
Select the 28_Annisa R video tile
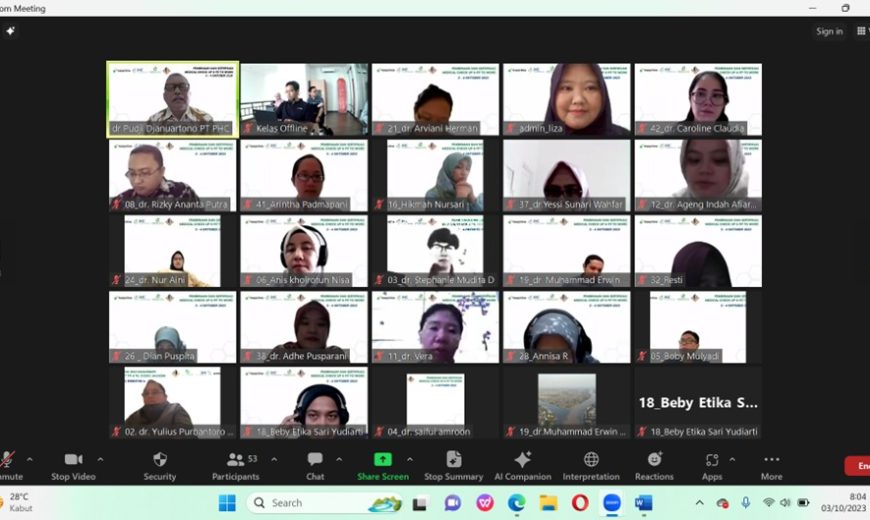[x=566, y=327]
